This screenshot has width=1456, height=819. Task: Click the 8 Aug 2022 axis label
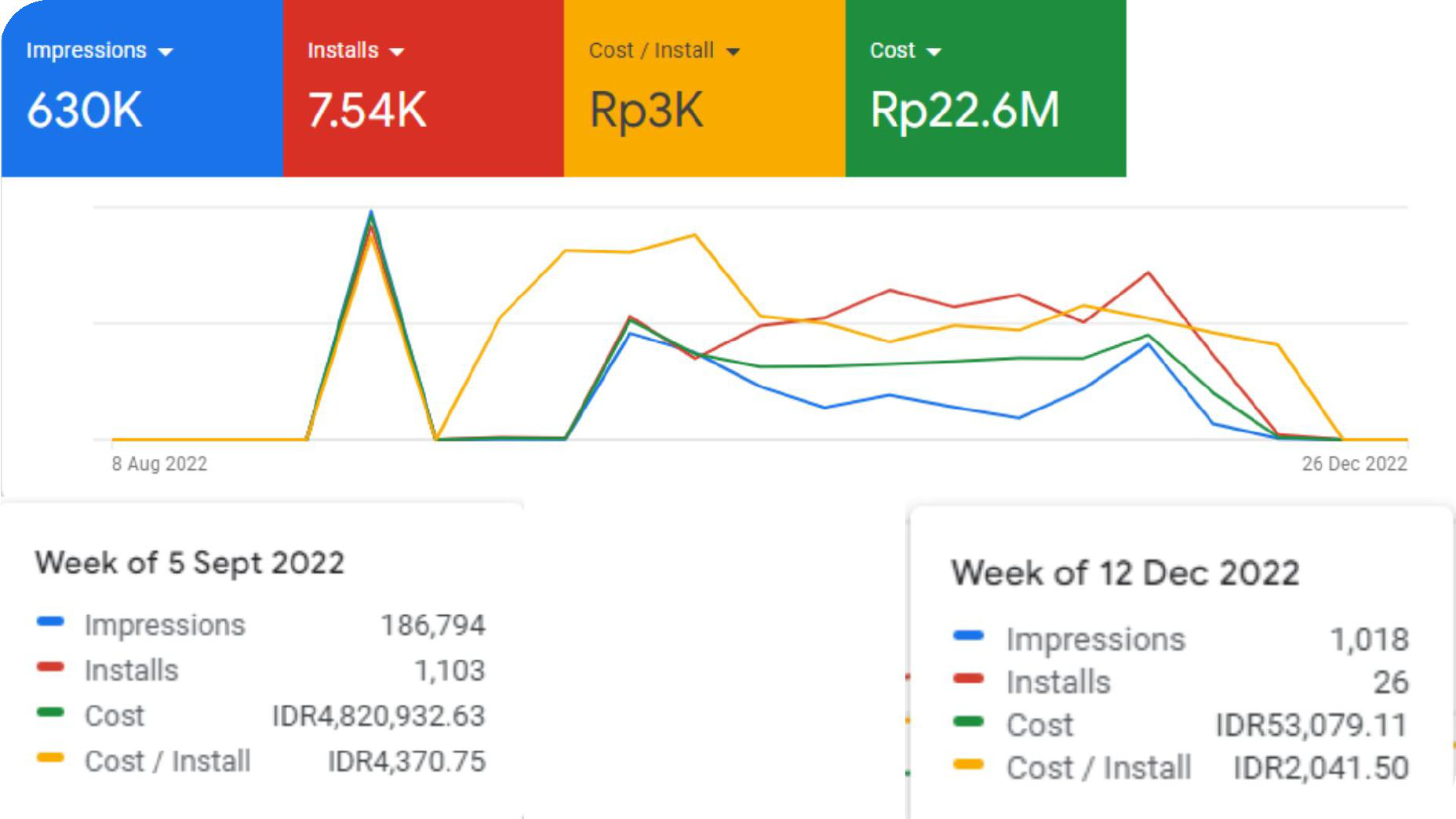click(159, 464)
